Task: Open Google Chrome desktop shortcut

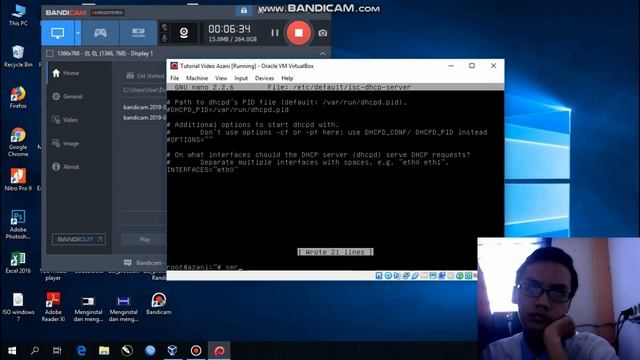Action: [x=18, y=142]
